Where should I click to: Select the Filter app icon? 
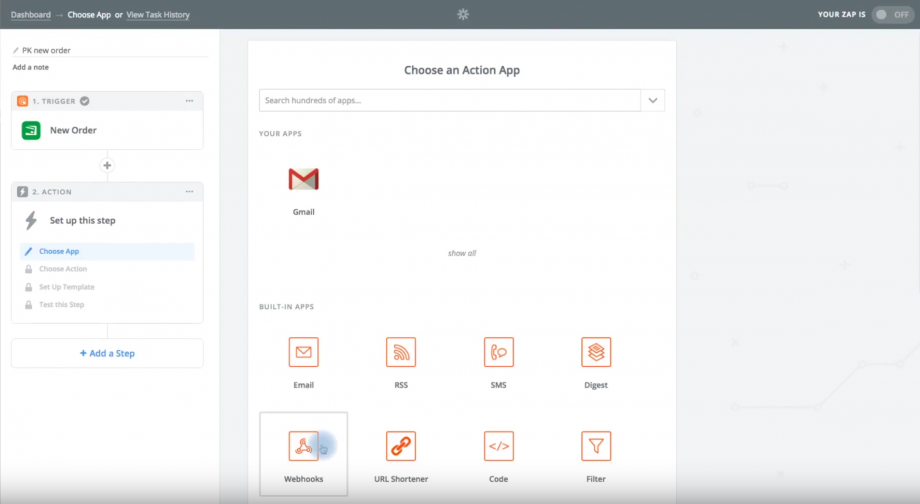point(596,446)
